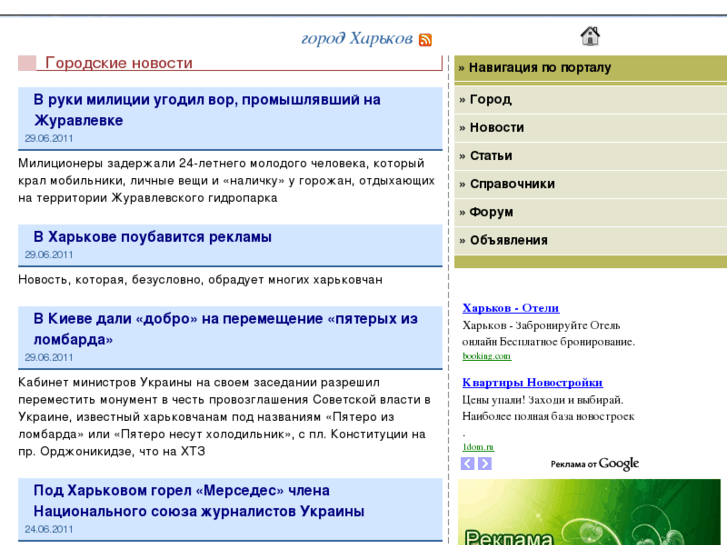
Task: Open headline about «пятерых из ломбарда»
Action: tap(225, 329)
